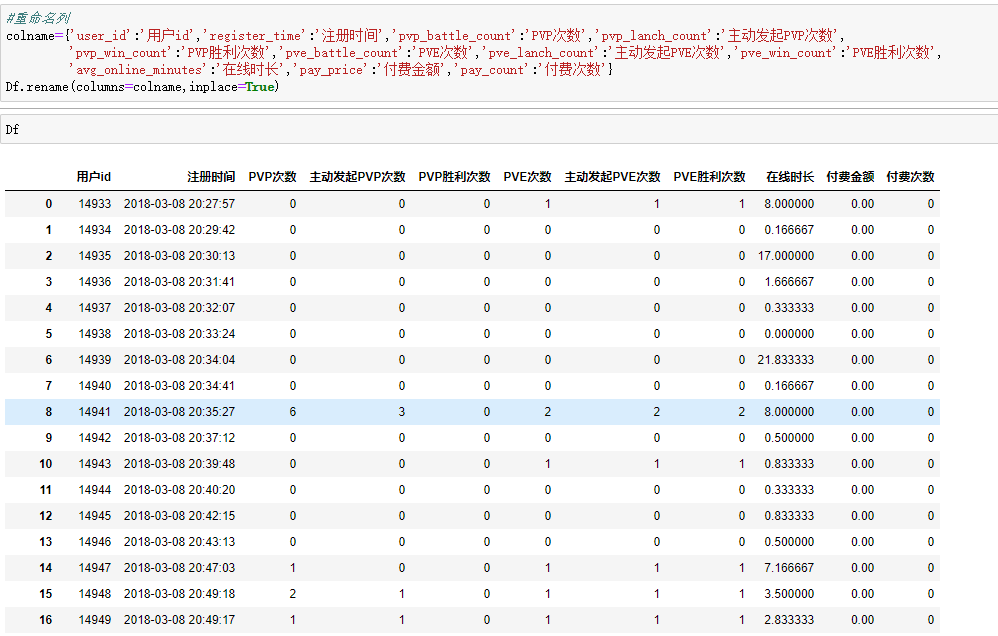Click the PVP胜利次数 column header
Screen dimensions: 998x636
454,177
